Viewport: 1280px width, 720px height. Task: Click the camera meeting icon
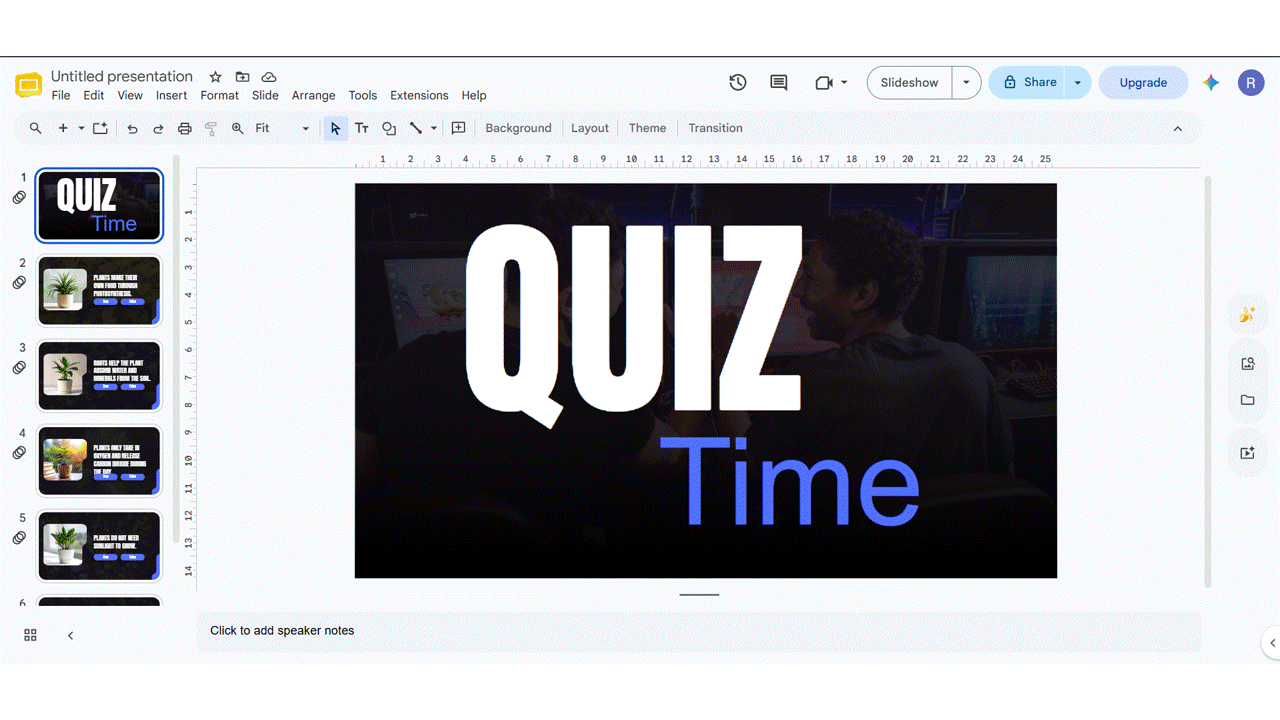tap(824, 83)
